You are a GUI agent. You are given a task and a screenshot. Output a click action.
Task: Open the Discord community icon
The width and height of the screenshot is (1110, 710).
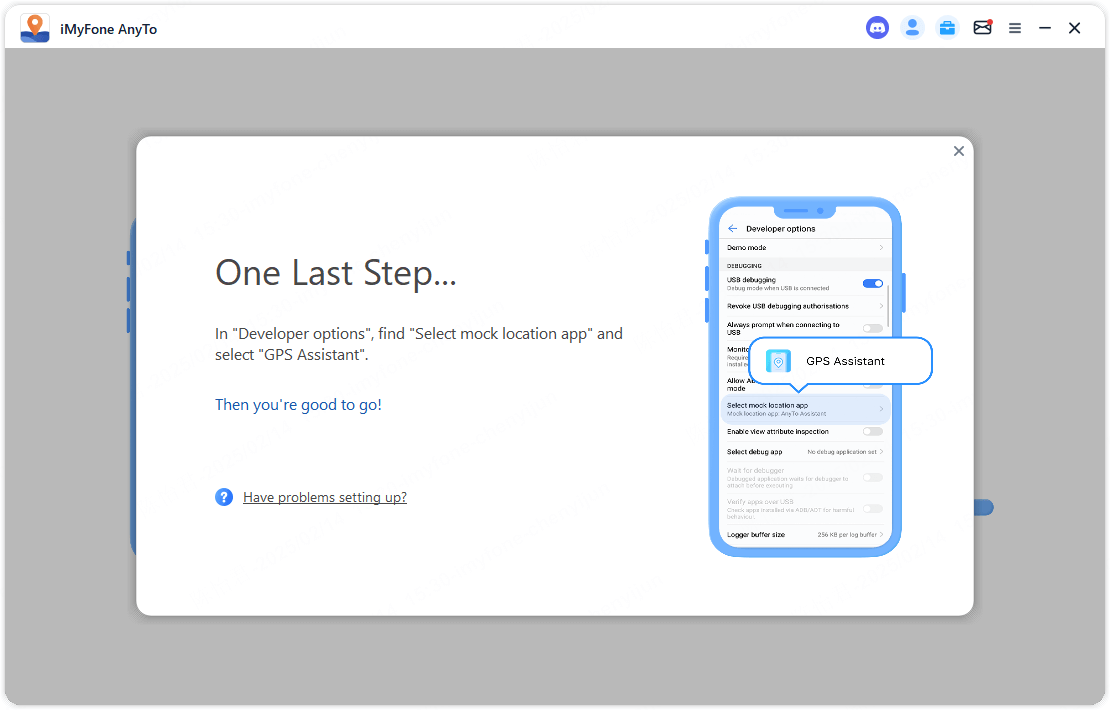click(877, 28)
